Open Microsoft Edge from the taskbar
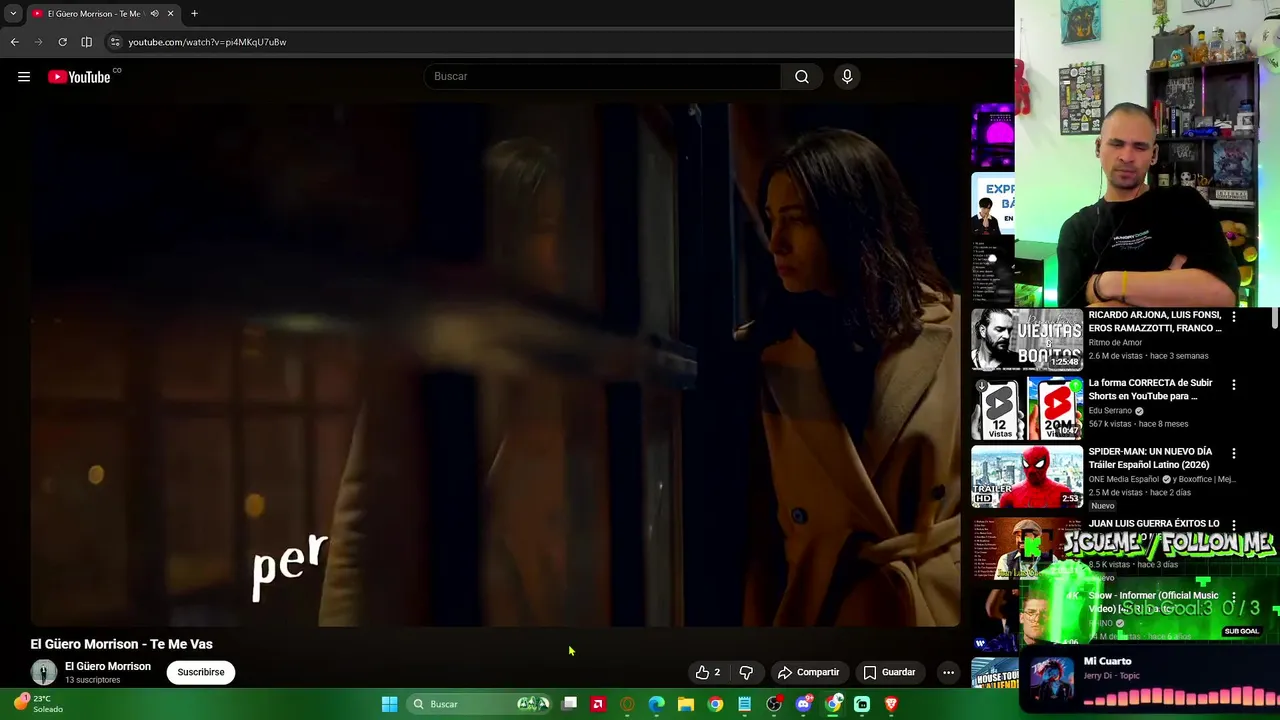This screenshot has width=1280, height=720. coord(656,704)
